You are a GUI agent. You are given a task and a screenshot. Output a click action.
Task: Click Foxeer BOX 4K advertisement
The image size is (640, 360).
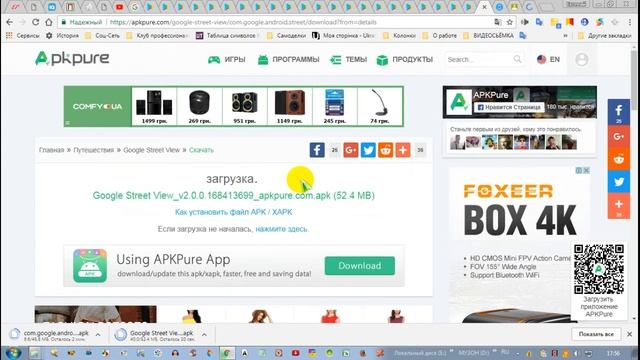click(x=519, y=245)
